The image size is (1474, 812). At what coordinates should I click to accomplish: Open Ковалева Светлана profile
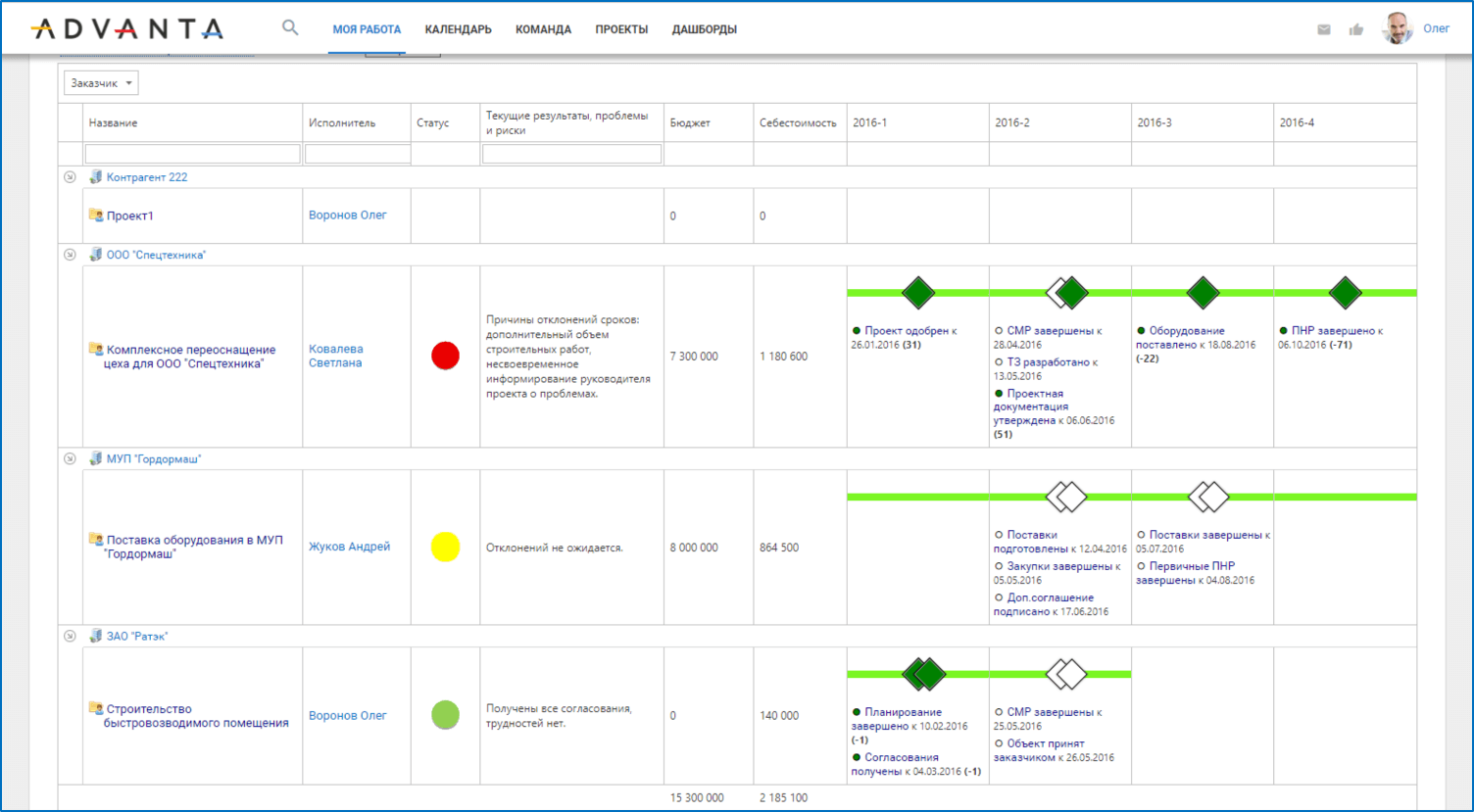pyautogui.click(x=336, y=356)
